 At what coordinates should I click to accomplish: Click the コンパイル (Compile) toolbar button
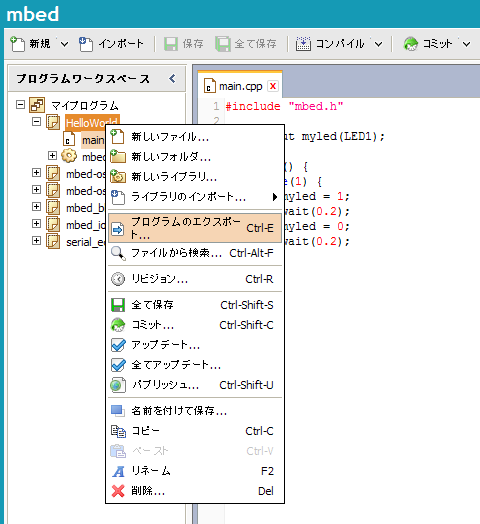[330, 44]
